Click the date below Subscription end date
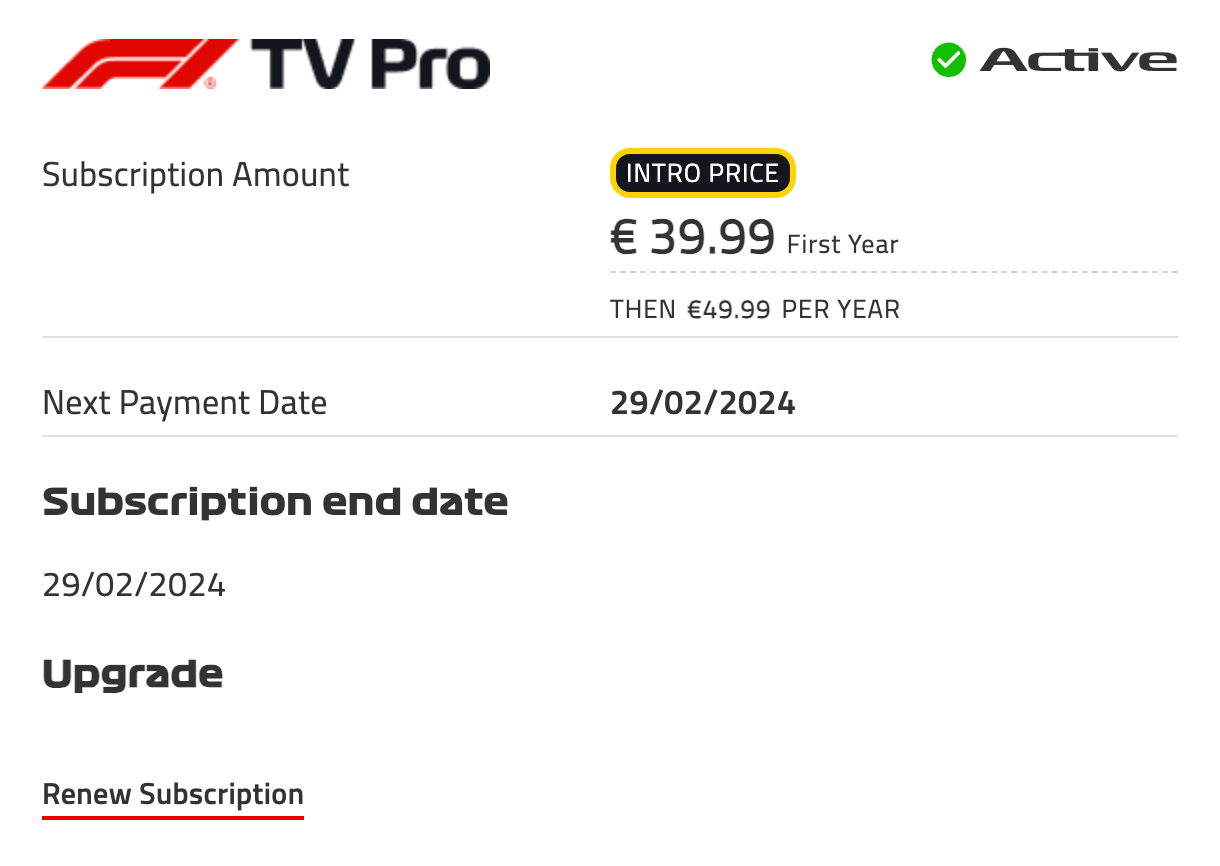 134,585
